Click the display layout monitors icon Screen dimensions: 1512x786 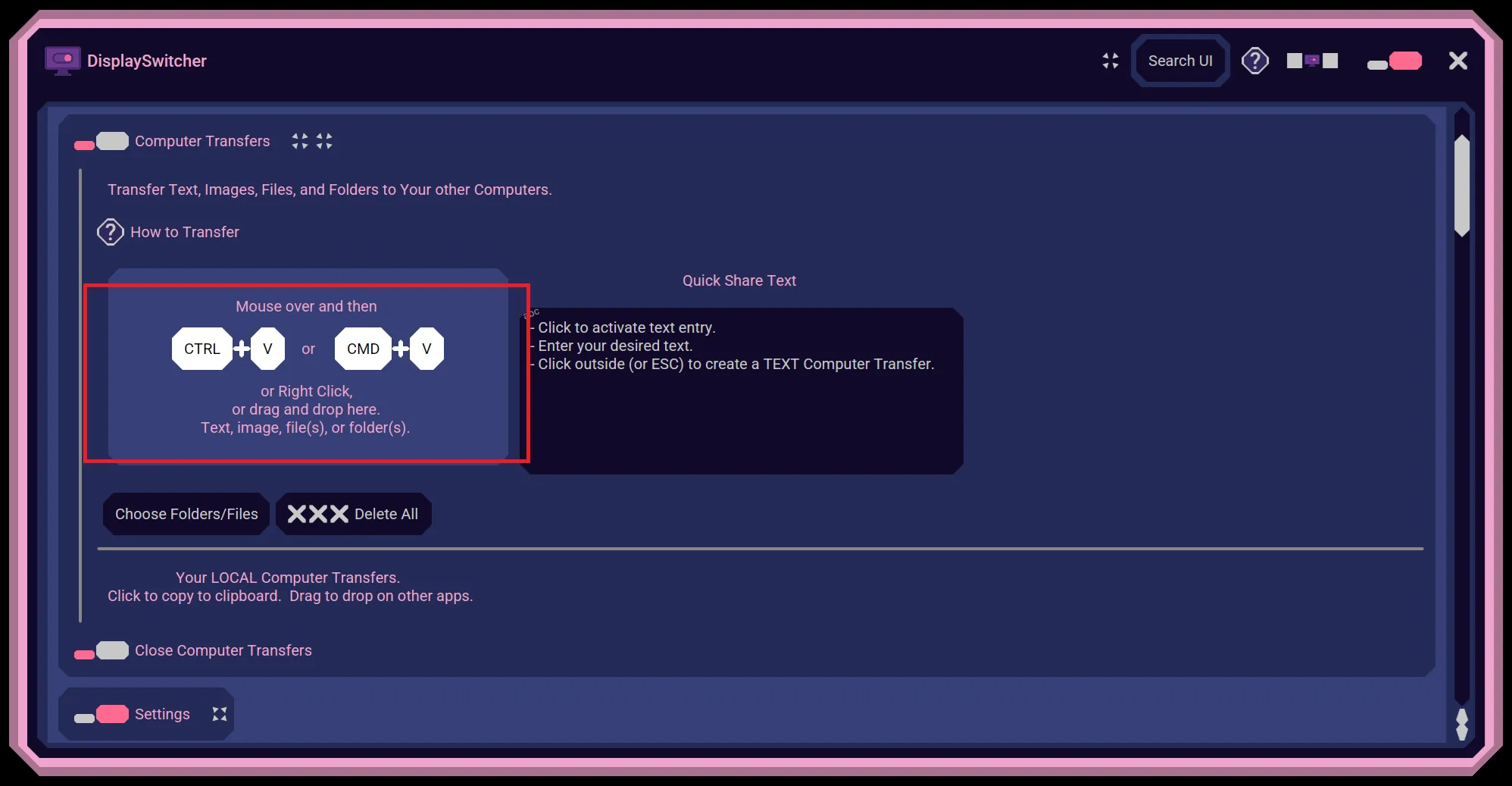point(1312,61)
